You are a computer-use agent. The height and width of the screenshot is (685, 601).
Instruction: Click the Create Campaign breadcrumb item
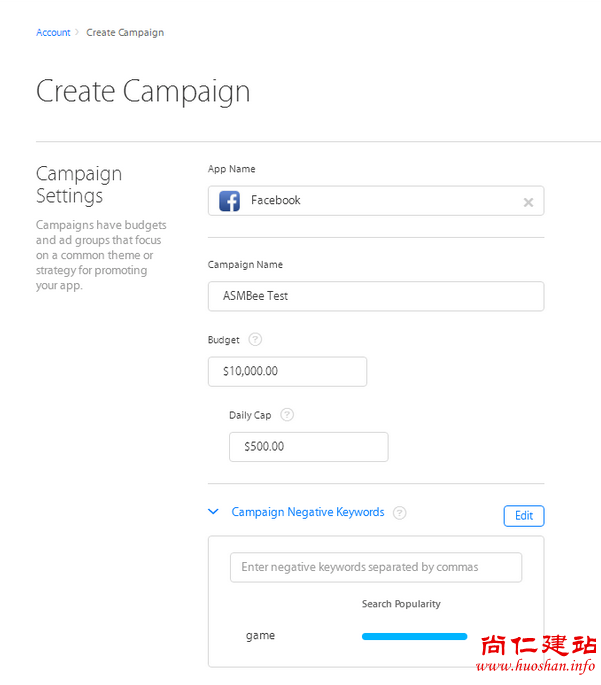(x=125, y=33)
